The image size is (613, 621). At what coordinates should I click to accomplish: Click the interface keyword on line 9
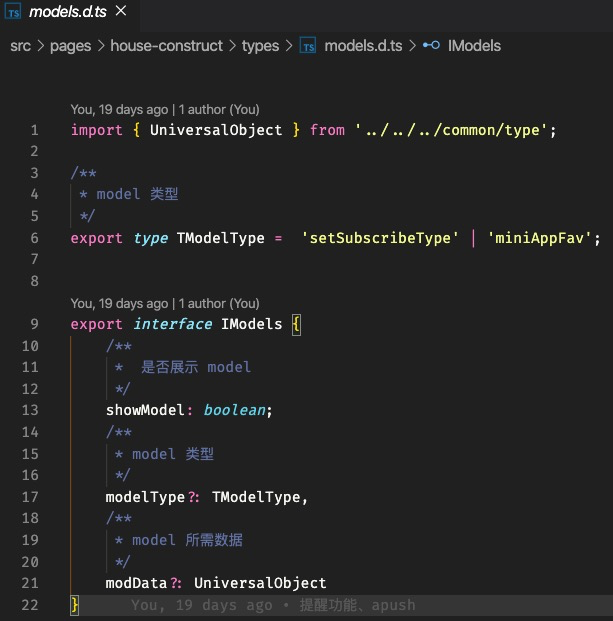[x=173, y=324]
